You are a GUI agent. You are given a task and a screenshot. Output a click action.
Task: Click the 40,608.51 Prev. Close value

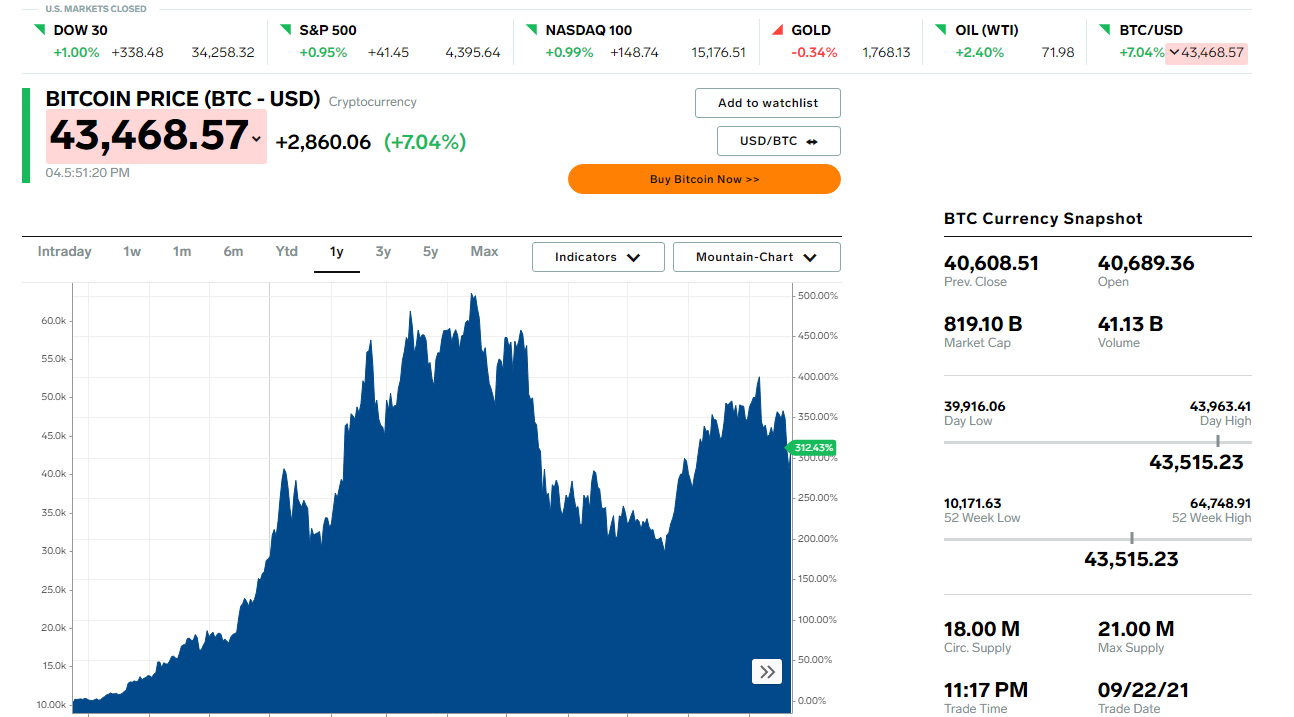tap(991, 263)
